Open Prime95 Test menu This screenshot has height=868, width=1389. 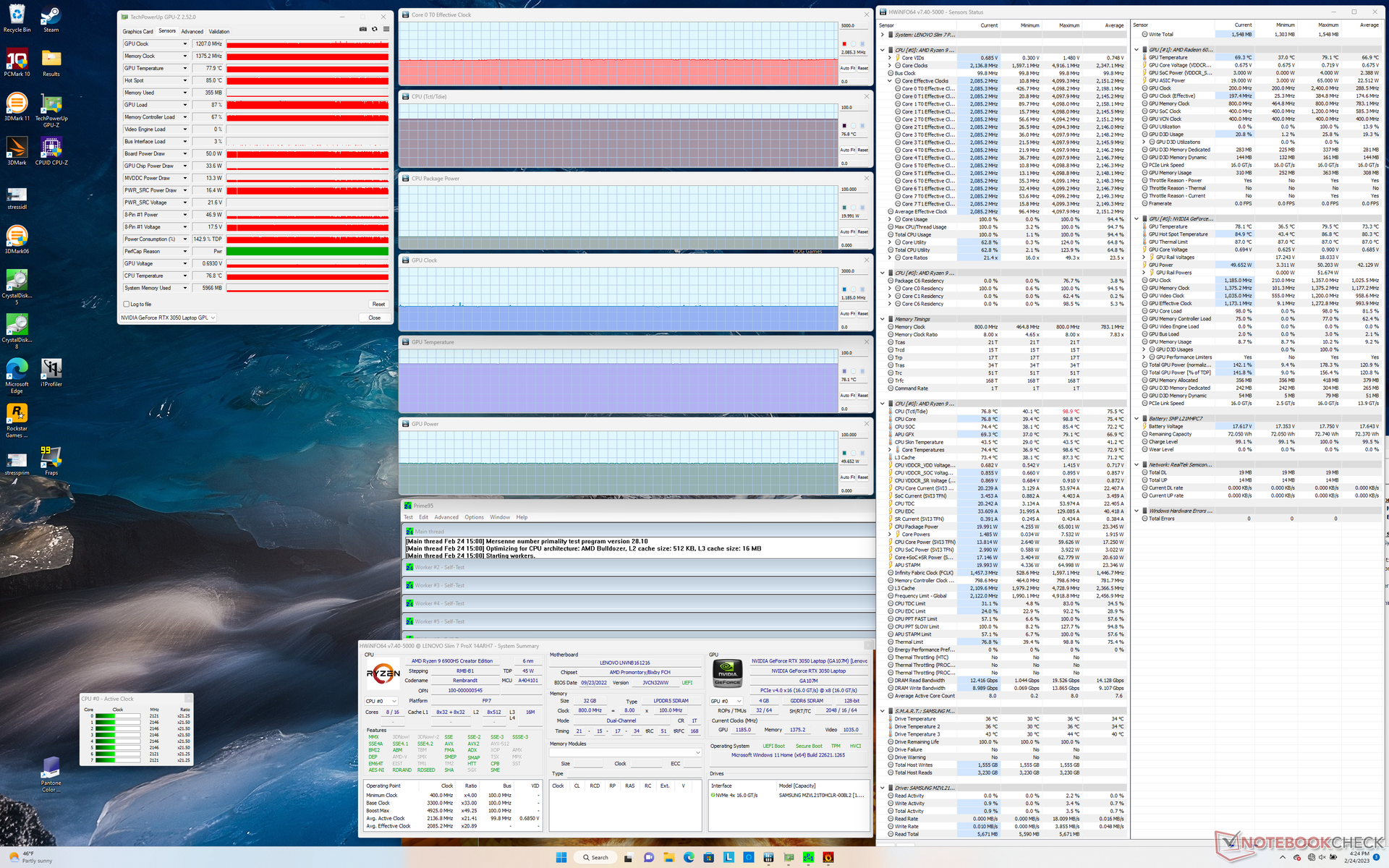408,517
